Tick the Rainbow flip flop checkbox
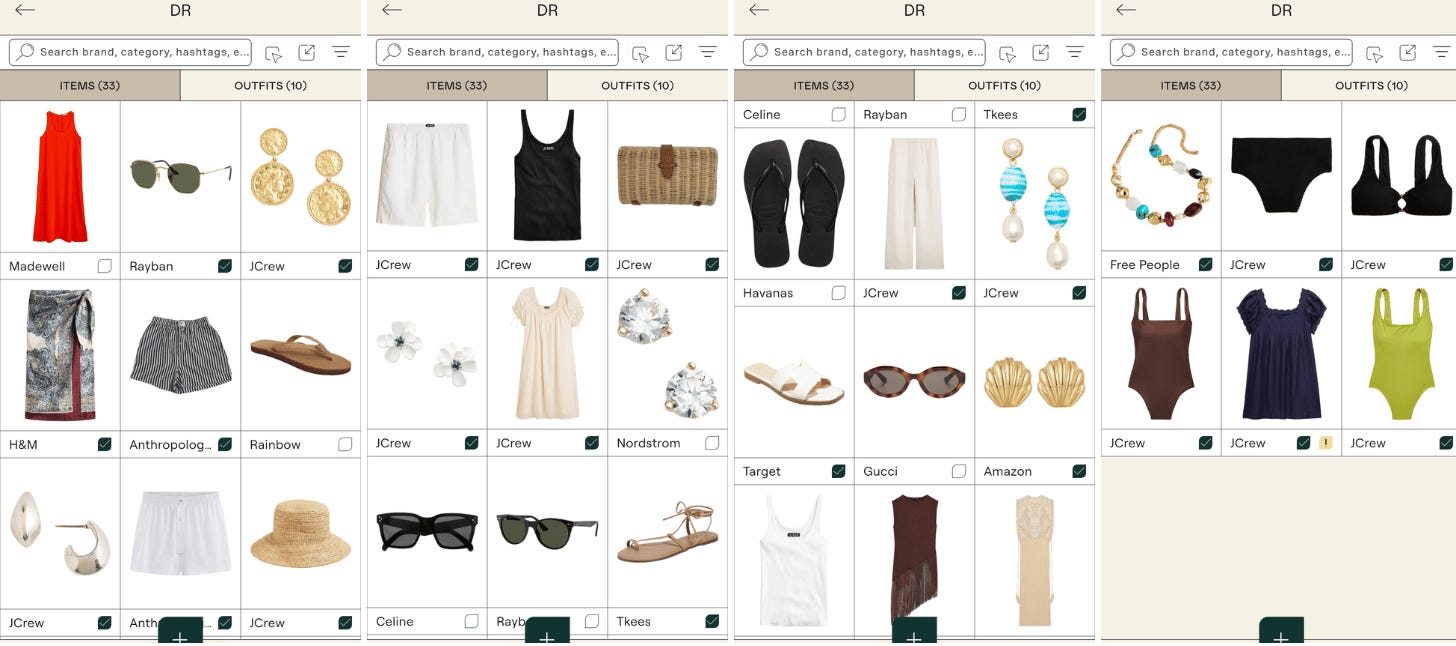The width and height of the screenshot is (1456, 646). point(345,444)
